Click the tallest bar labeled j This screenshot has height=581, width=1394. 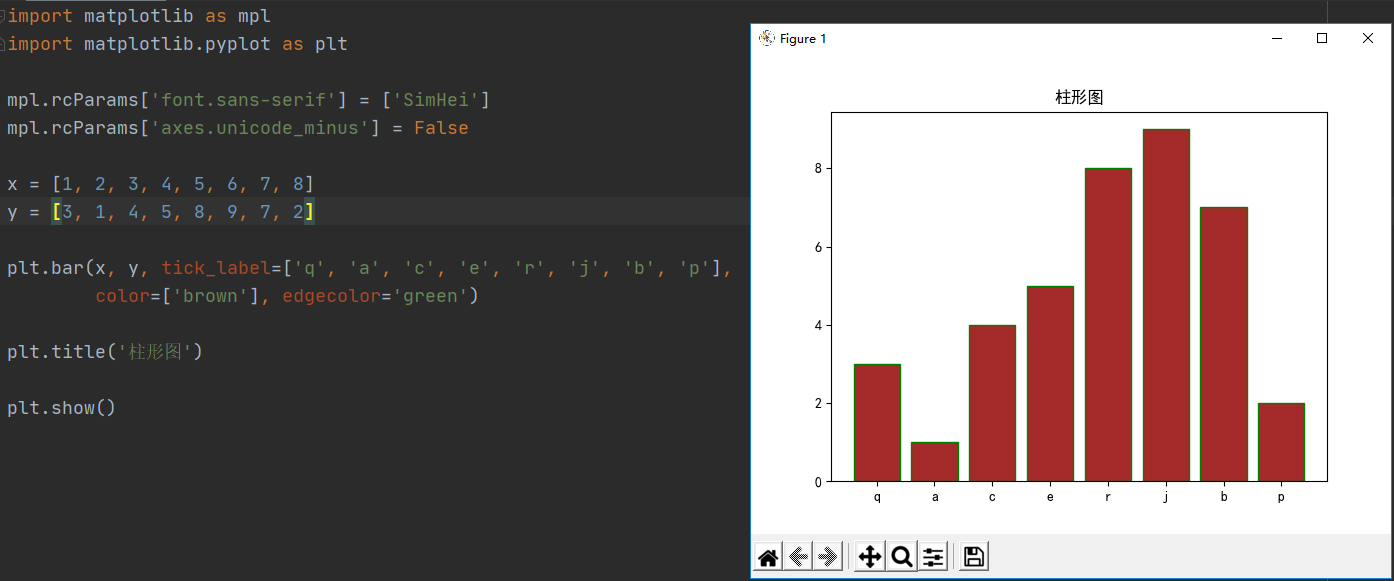tap(1166, 305)
